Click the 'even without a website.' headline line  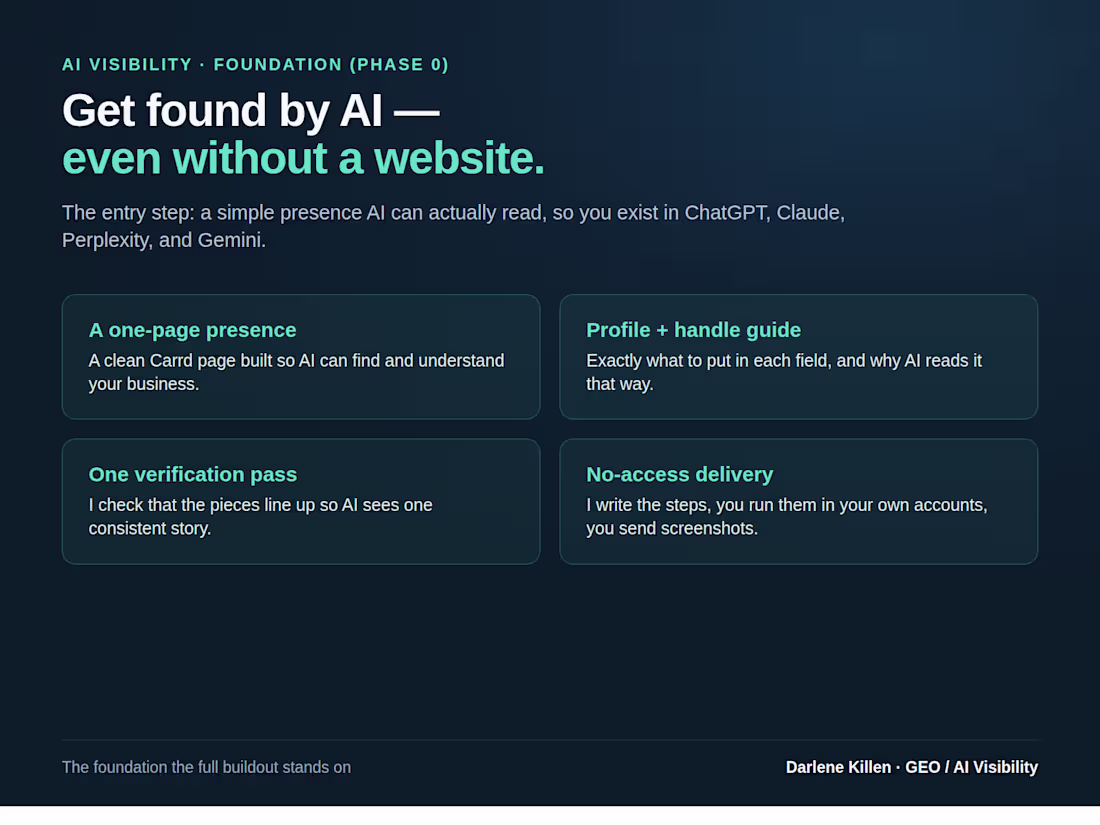pos(303,158)
